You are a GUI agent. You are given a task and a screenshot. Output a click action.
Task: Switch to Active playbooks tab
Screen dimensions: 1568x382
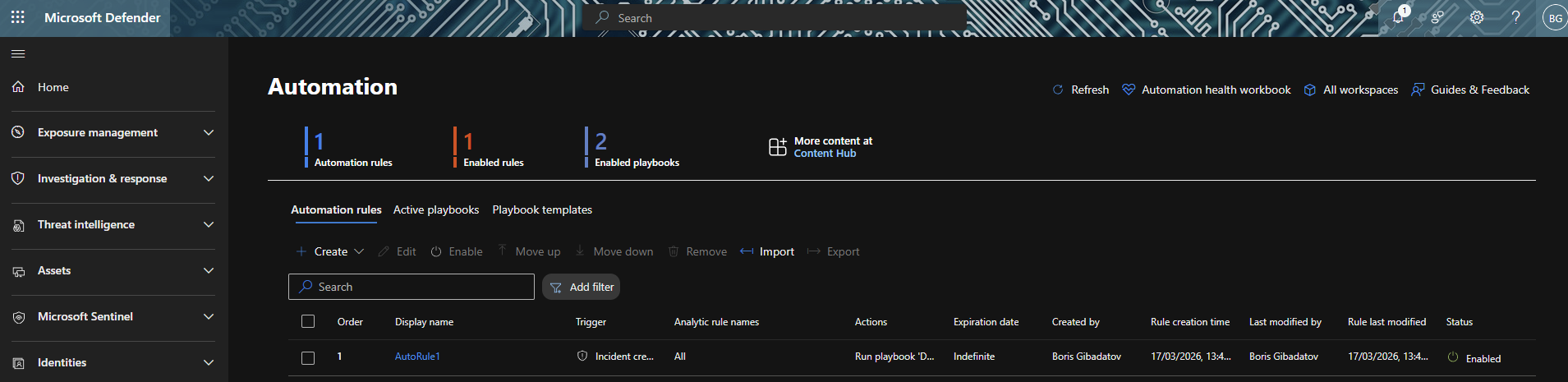click(x=436, y=209)
